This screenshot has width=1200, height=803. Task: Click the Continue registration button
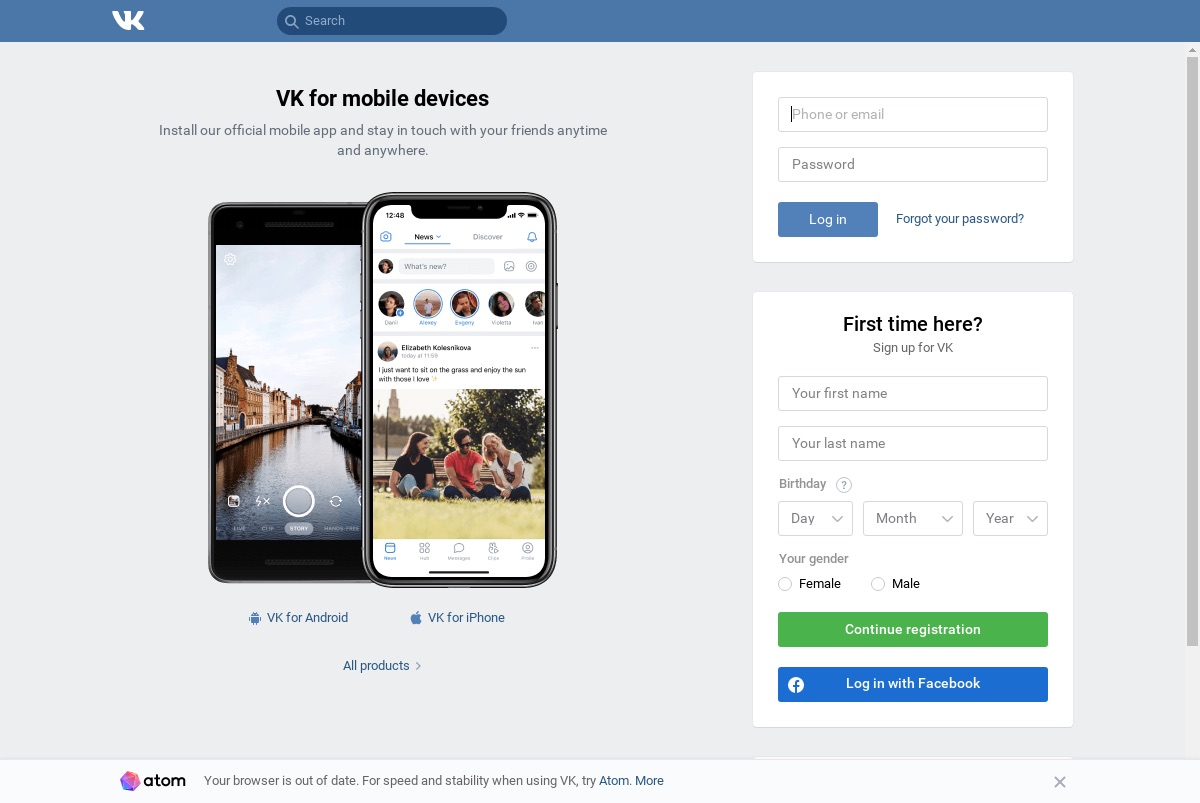(x=913, y=630)
